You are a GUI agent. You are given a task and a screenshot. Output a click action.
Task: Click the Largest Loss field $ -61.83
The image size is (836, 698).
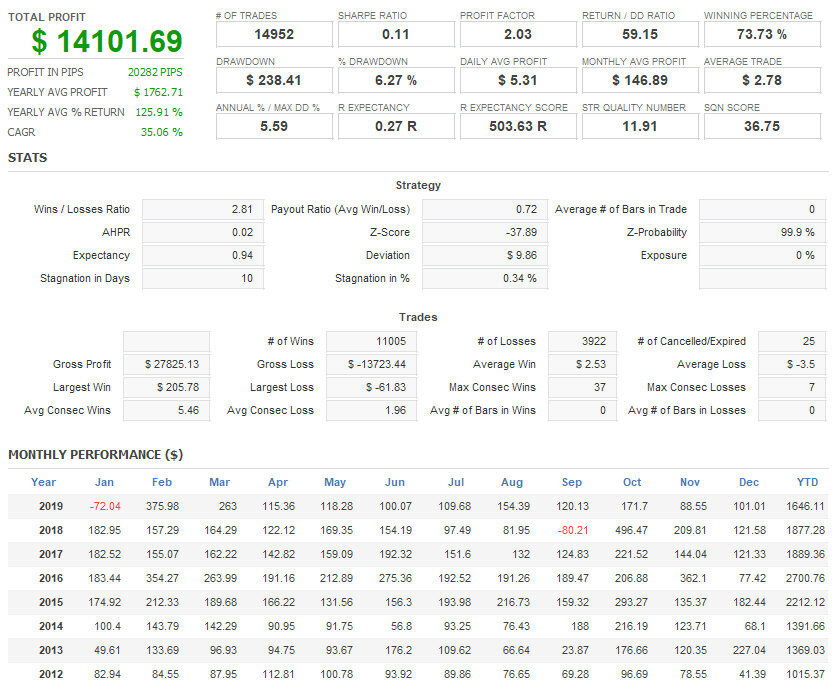pos(372,387)
